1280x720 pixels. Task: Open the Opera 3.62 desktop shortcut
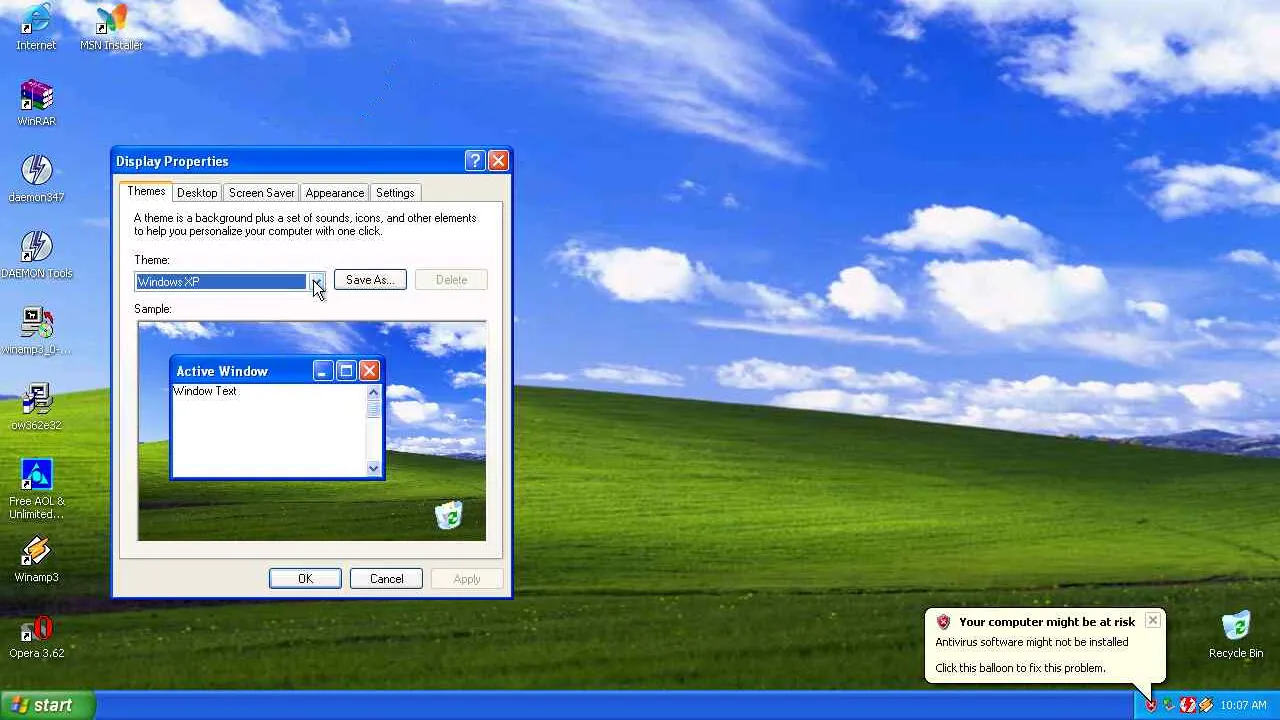37,636
